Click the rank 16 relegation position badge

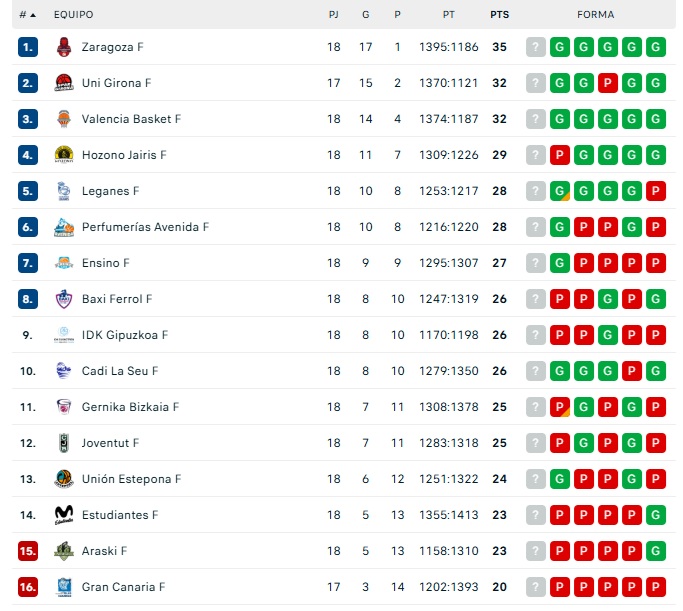28,587
